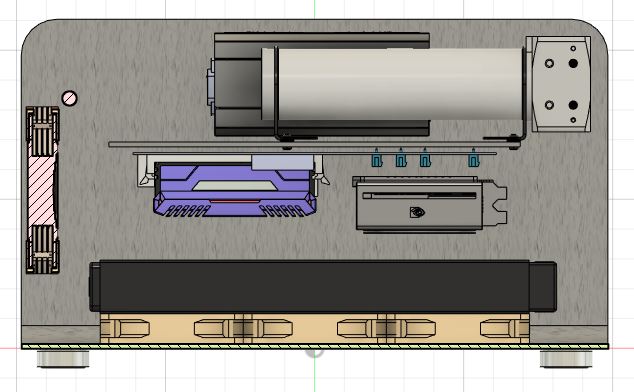This screenshot has height=392, width=634.
Task: Click the round slotted screw head
Action: pos(70,98)
